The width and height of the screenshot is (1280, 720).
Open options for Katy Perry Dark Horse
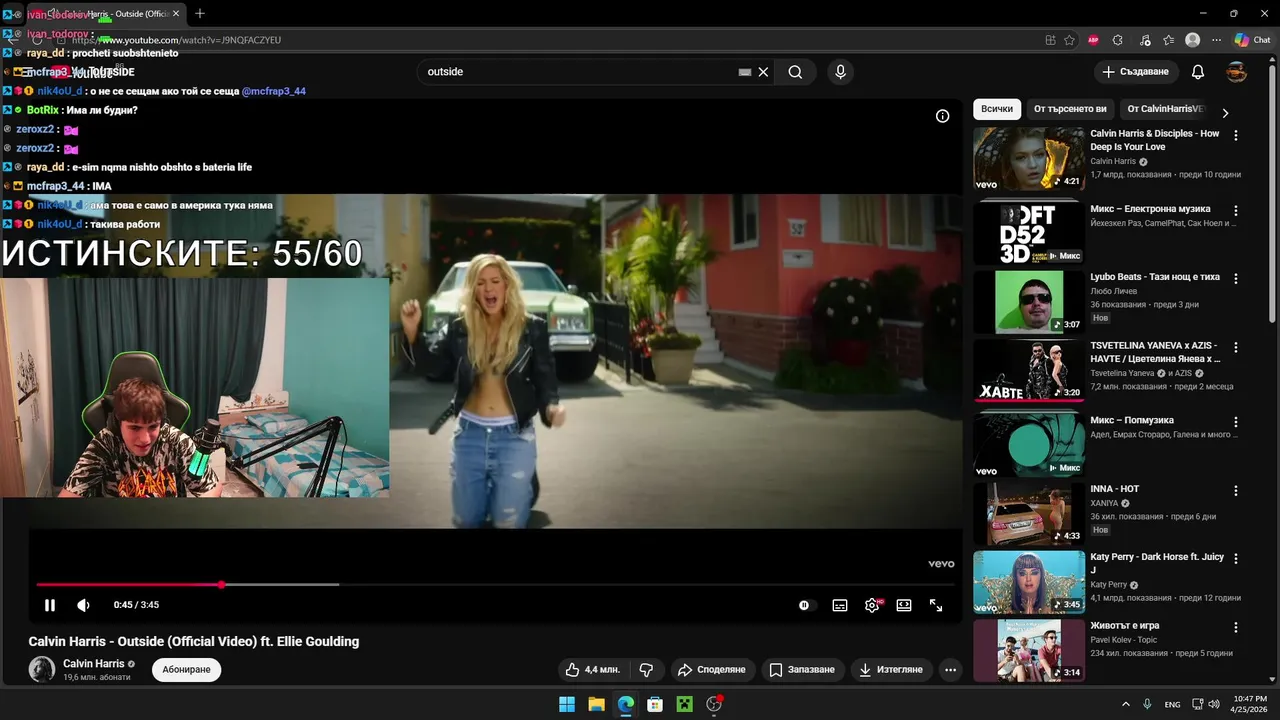click(x=1236, y=559)
